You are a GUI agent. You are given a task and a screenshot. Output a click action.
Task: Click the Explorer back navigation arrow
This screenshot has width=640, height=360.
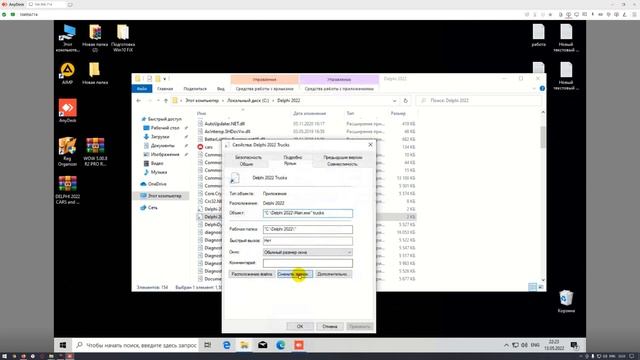point(138,100)
